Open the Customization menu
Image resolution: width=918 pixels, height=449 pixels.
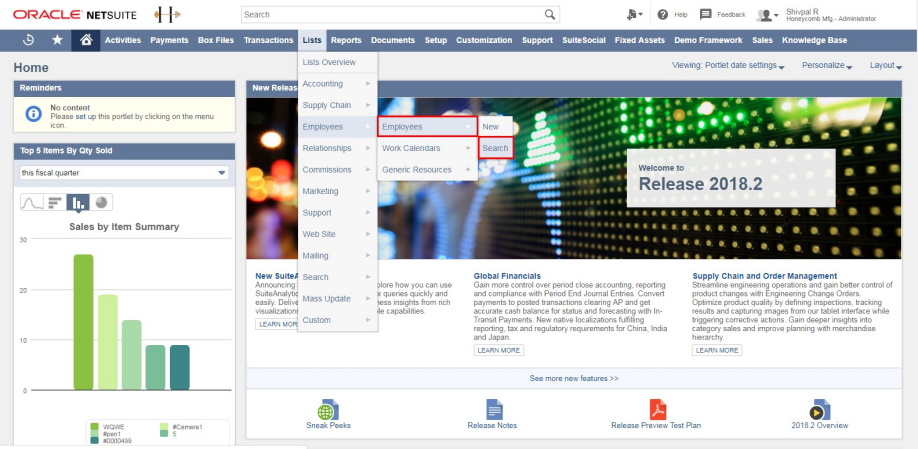pyautogui.click(x=484, y=40)
